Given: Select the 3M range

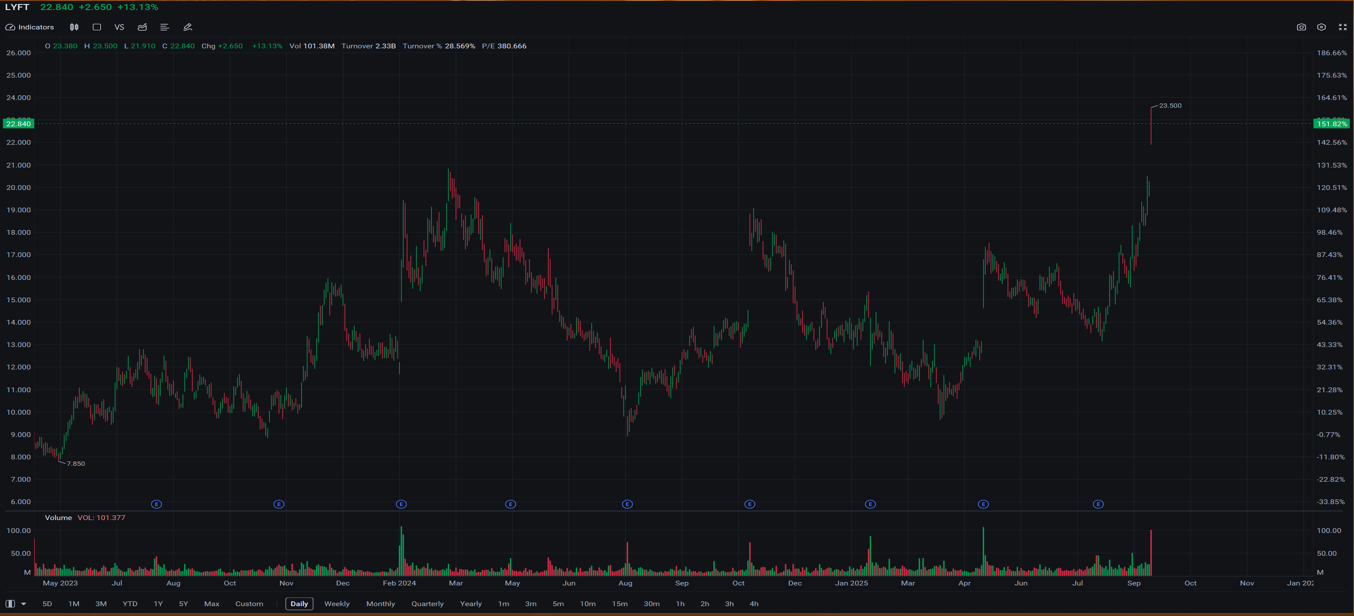Looking at the screenshot, I should (101, 604).
